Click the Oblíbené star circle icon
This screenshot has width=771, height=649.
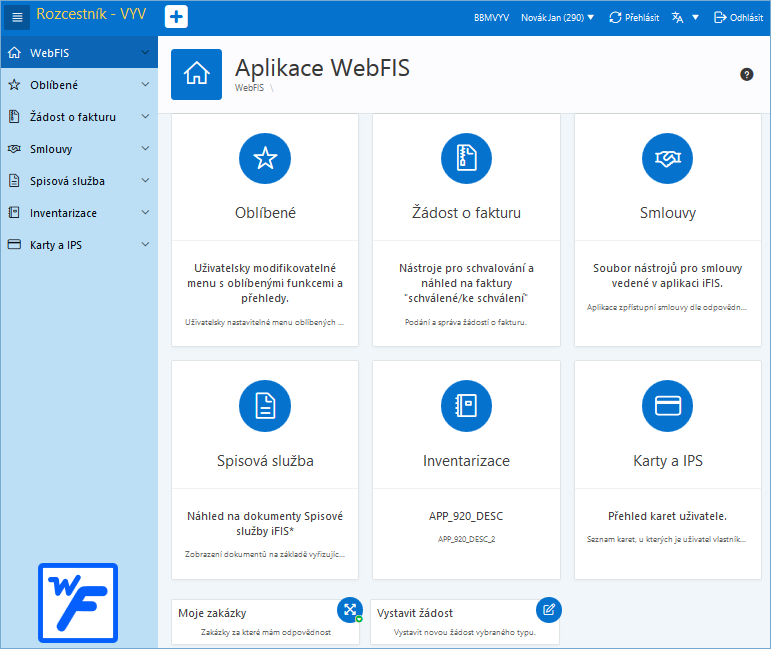coord(265,158)
